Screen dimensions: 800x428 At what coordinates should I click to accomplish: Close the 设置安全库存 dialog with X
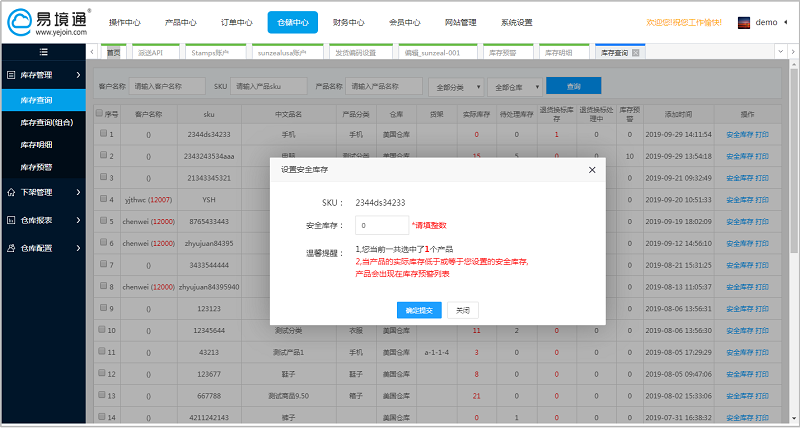coord(591,170)
